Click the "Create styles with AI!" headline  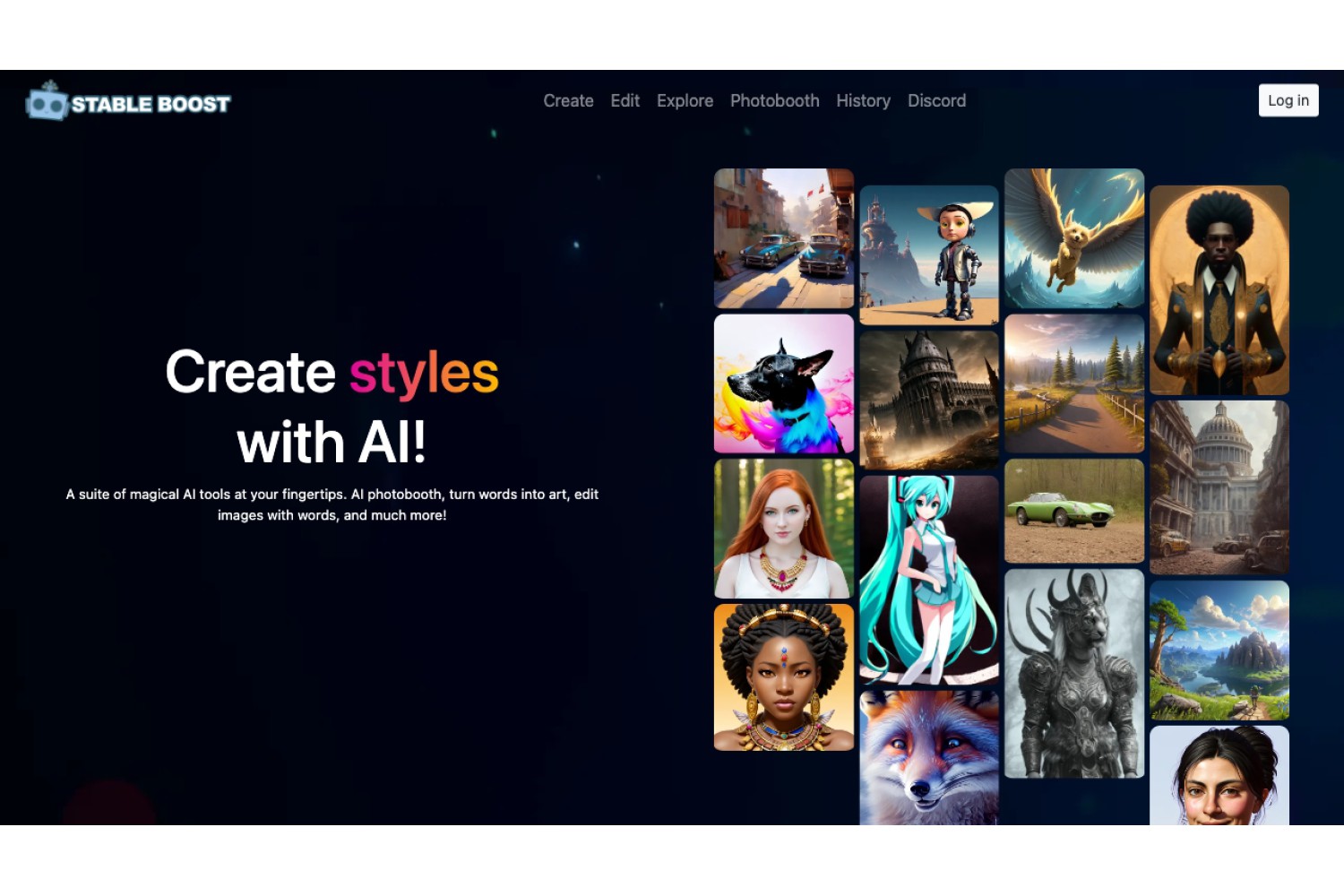click(x=332, y=408)
